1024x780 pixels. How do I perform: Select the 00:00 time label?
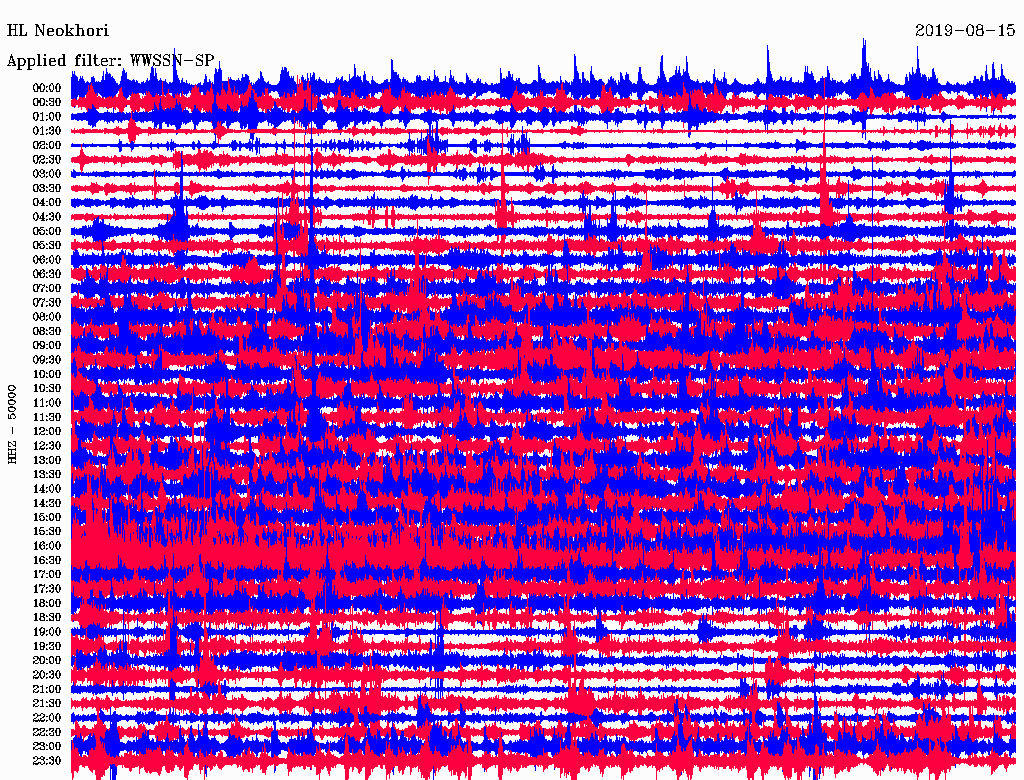[47, 88]
